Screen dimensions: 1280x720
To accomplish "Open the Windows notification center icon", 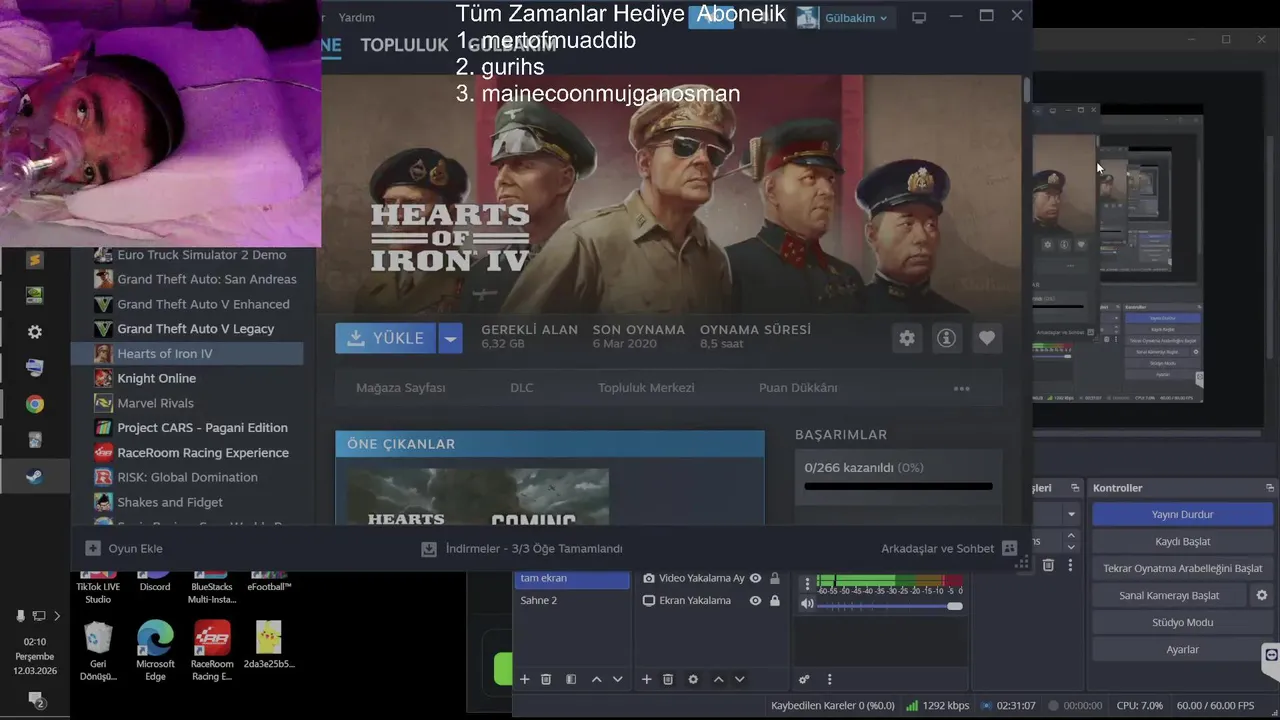I will pyautogui.click(x=36, y=699).
